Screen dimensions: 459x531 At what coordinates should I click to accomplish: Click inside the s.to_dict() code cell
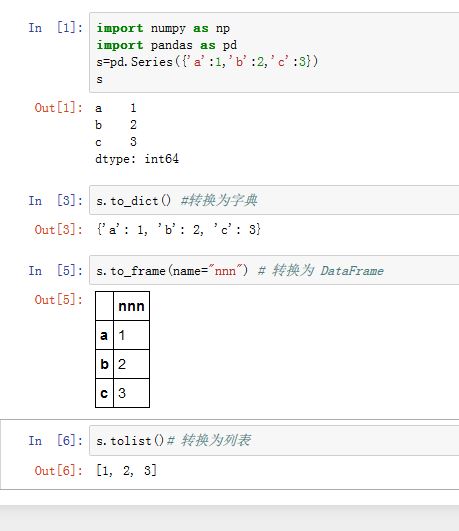coord(274,200)
